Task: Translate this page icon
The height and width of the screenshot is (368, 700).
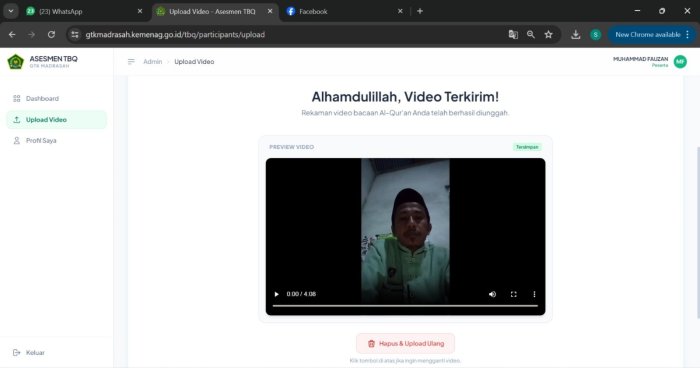Action: pyautogui.click(x=513, y=34)
